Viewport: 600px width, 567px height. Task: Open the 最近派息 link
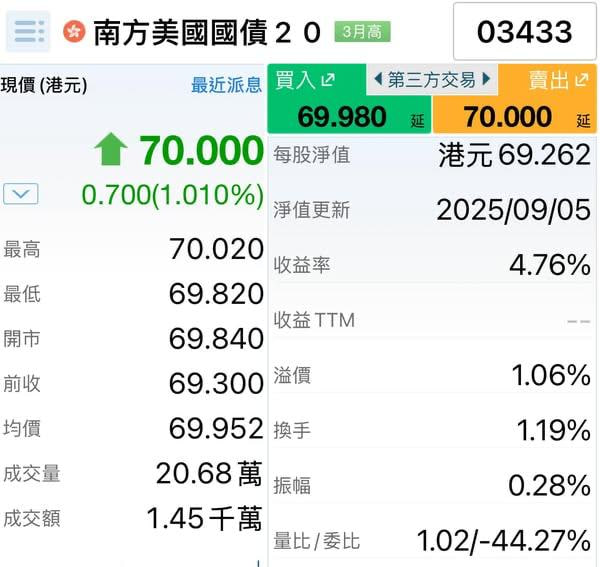tap(227, 85)
